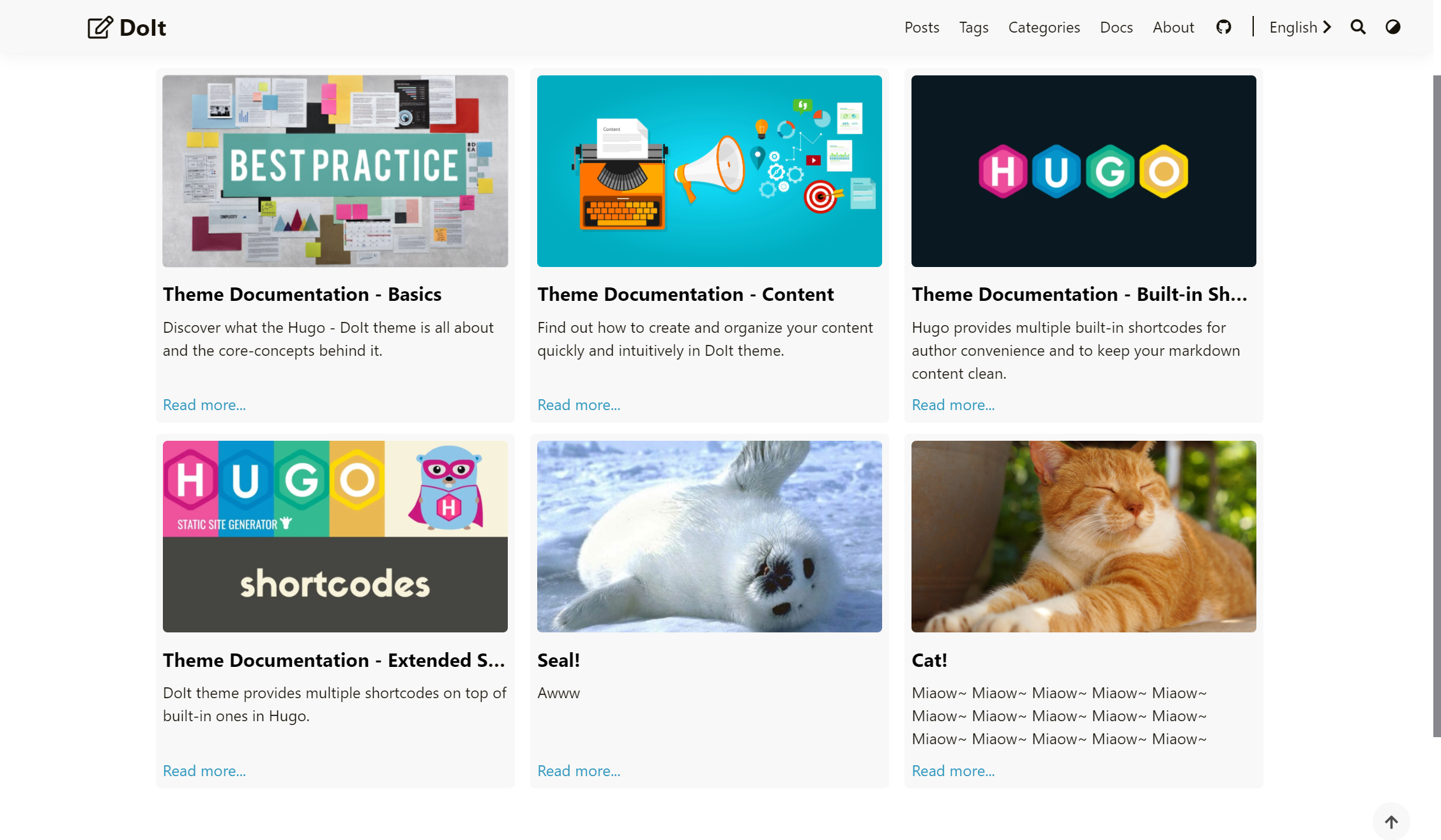Screen dimensions: 1441x840
Task: Open the GitHub icon link
Action: pyautogui.click(x=1223, y=27)
